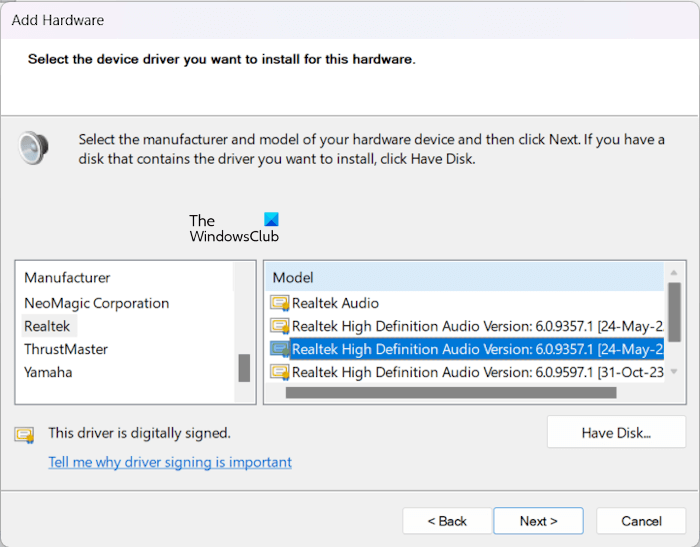Viewport: 700px width, 547px height.
Task: Open the Have Disk dialog
Action: coord(616,432)
